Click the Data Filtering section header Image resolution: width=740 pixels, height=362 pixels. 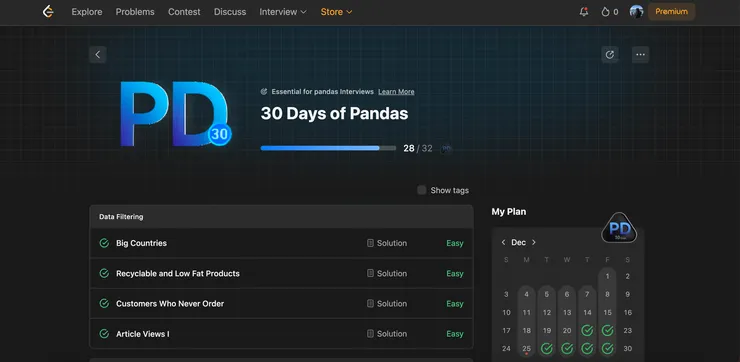click(x=281, y=217)
